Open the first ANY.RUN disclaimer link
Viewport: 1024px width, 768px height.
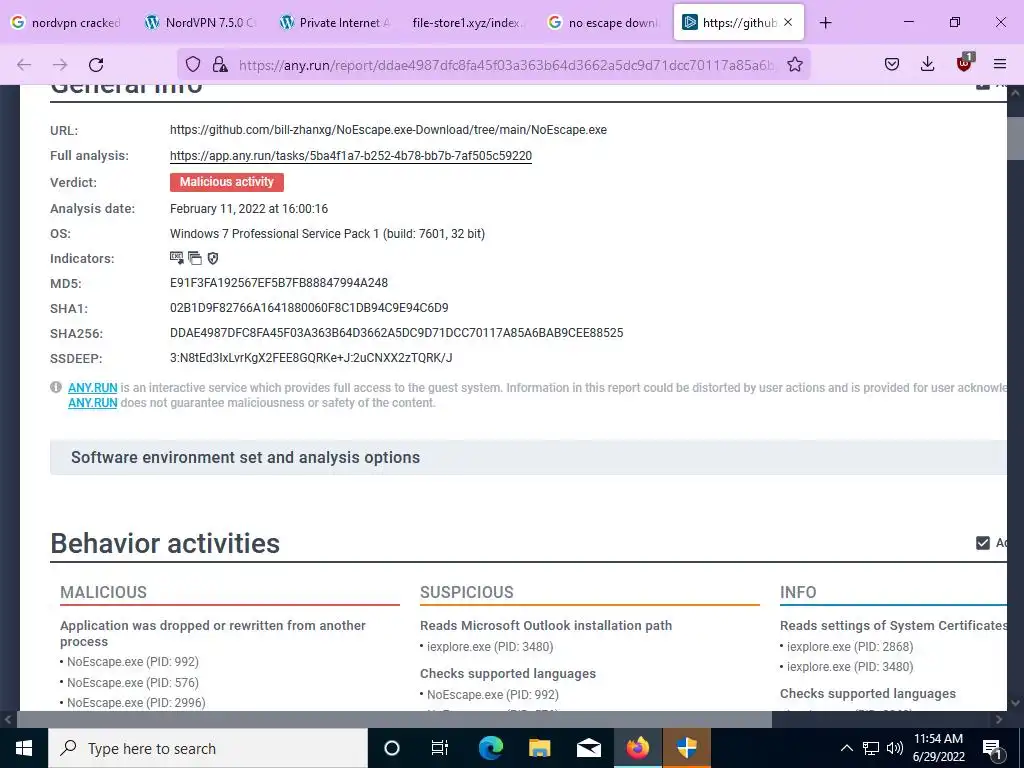tap(93, 387)
